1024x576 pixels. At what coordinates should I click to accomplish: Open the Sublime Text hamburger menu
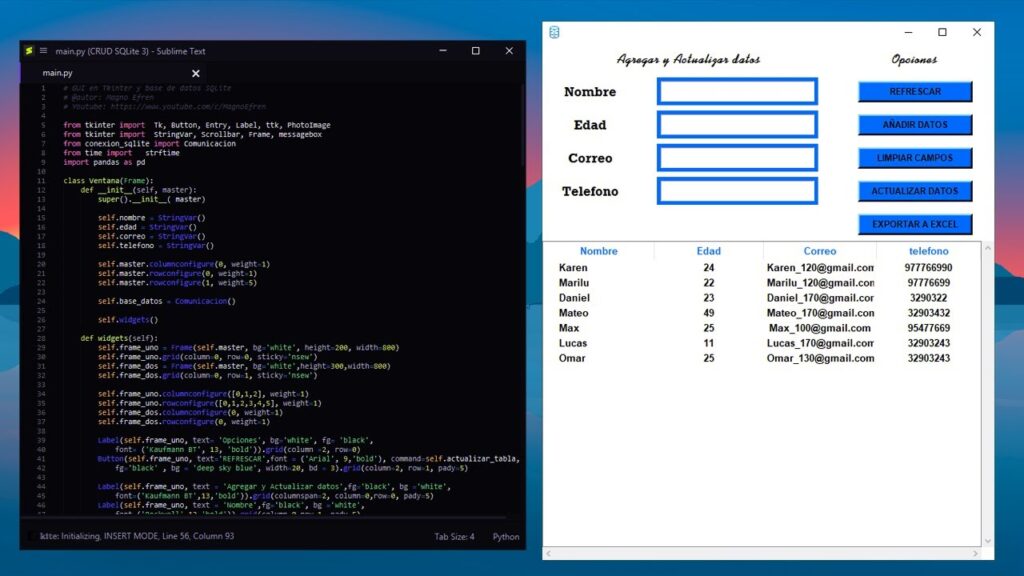pyautogui.click(x=43, y=51)
